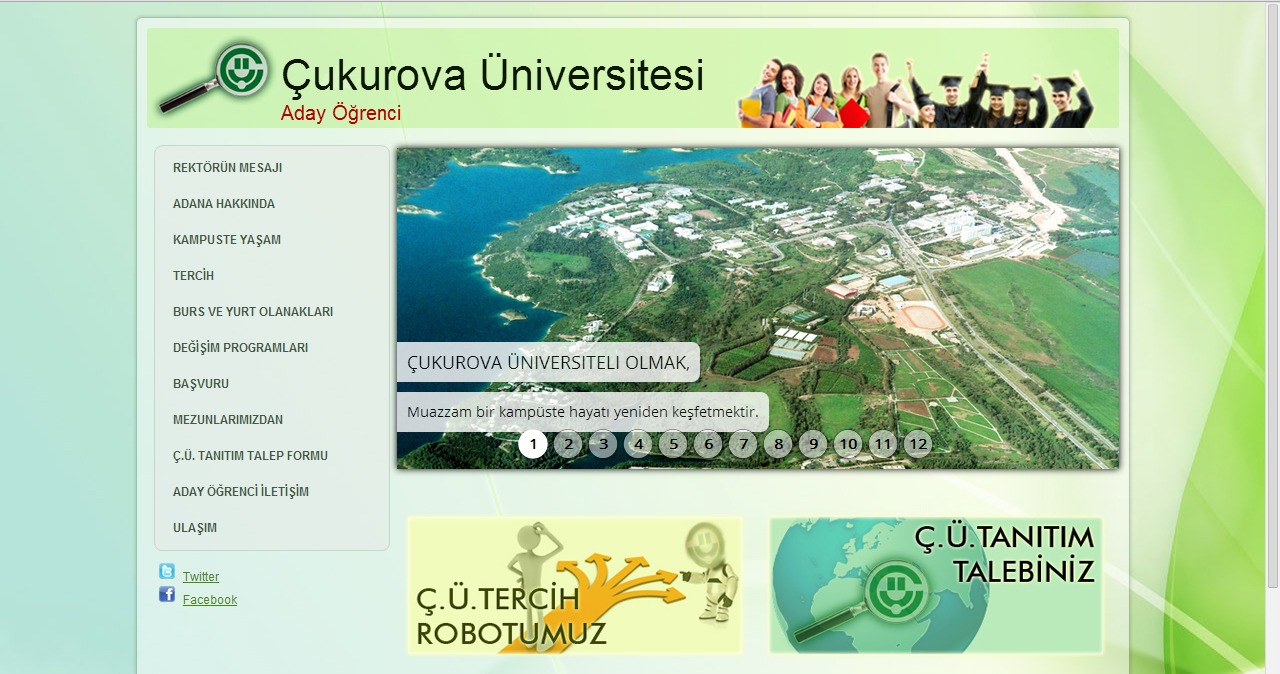Select slide 1 in slideshow pager
Image resolution: width=1280 pixels, height=674 pixels.
pyautogui.click(x=533, y=444)
